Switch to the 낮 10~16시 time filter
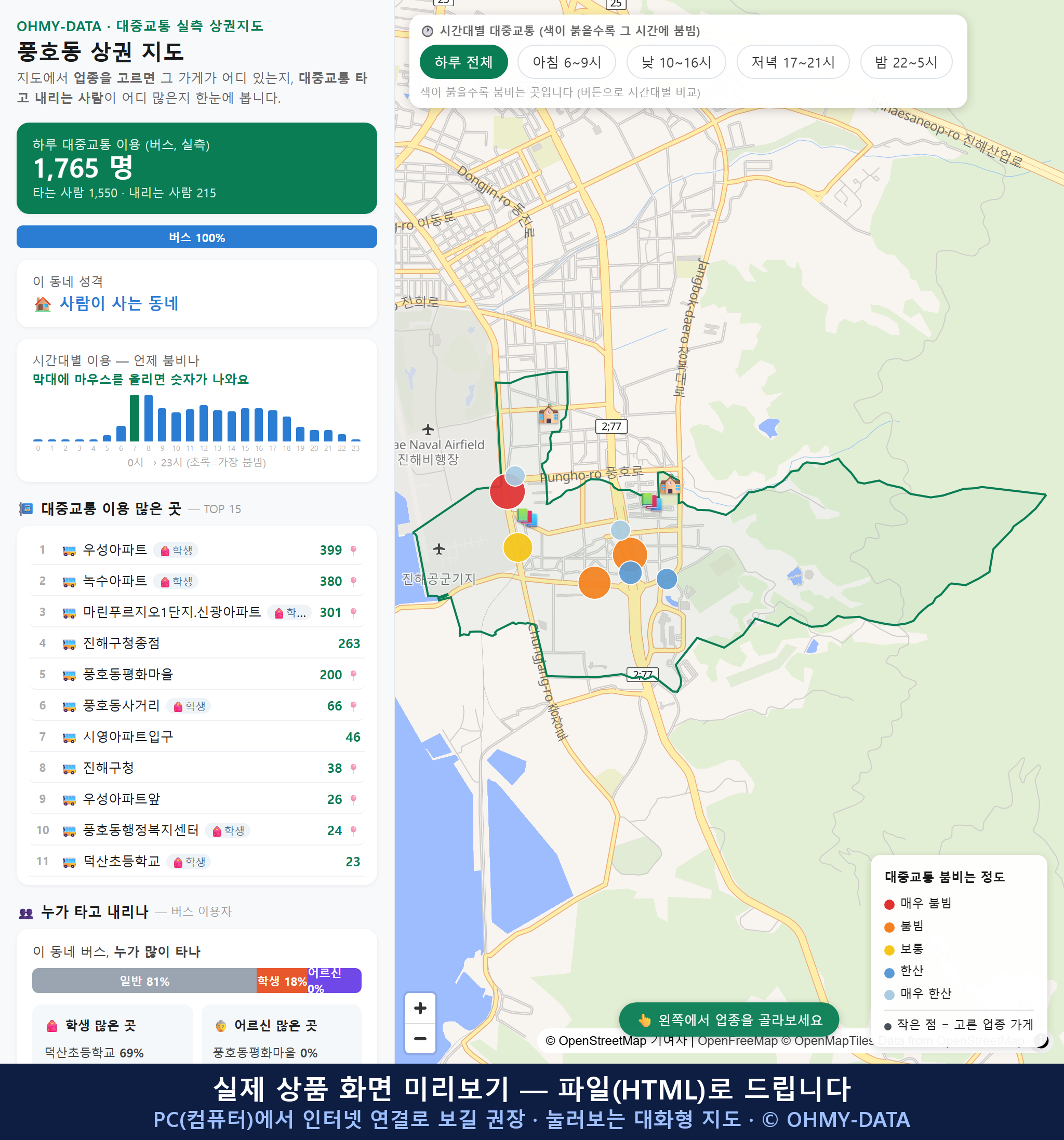 point(676,62)
